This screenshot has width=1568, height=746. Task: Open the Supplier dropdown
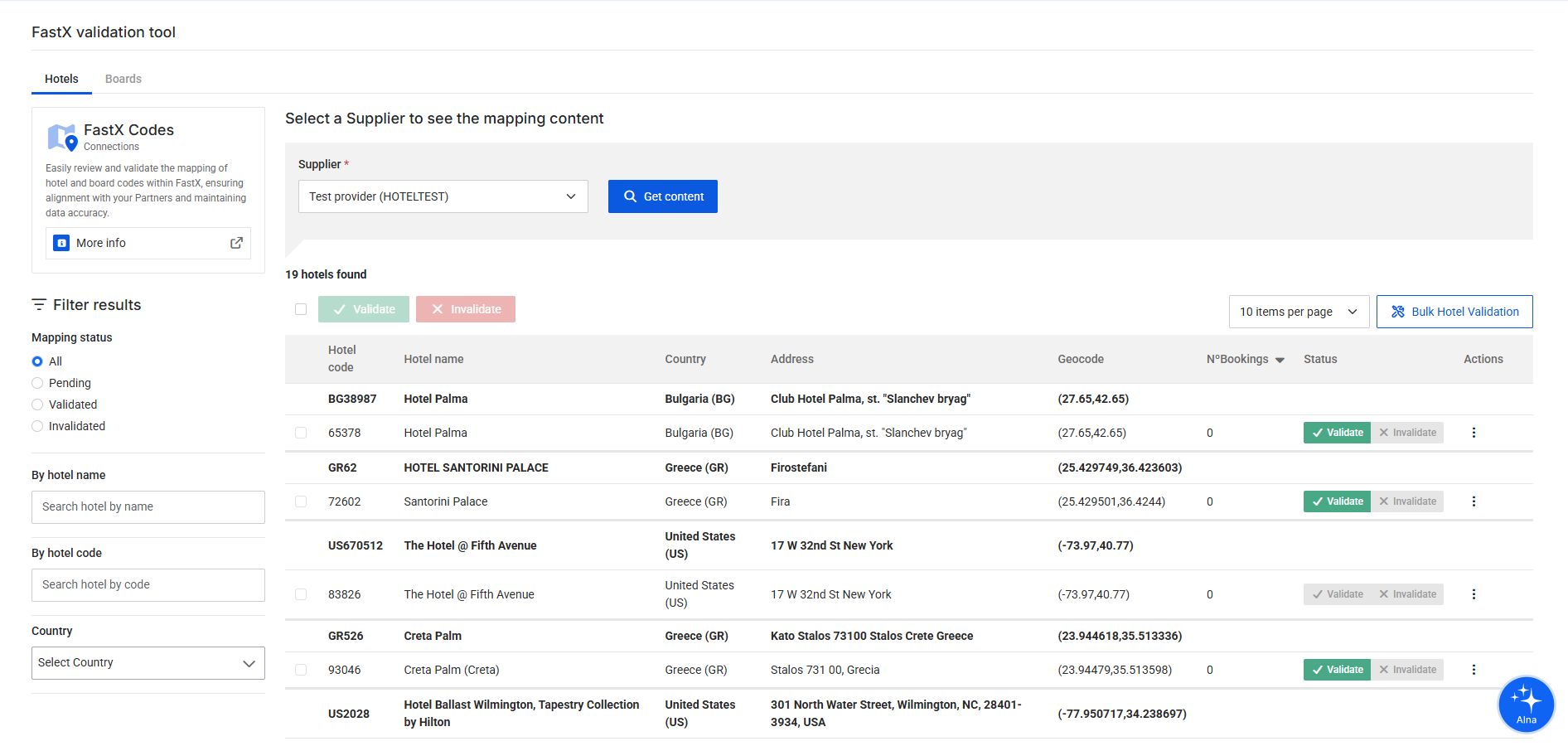click(443, 196)
